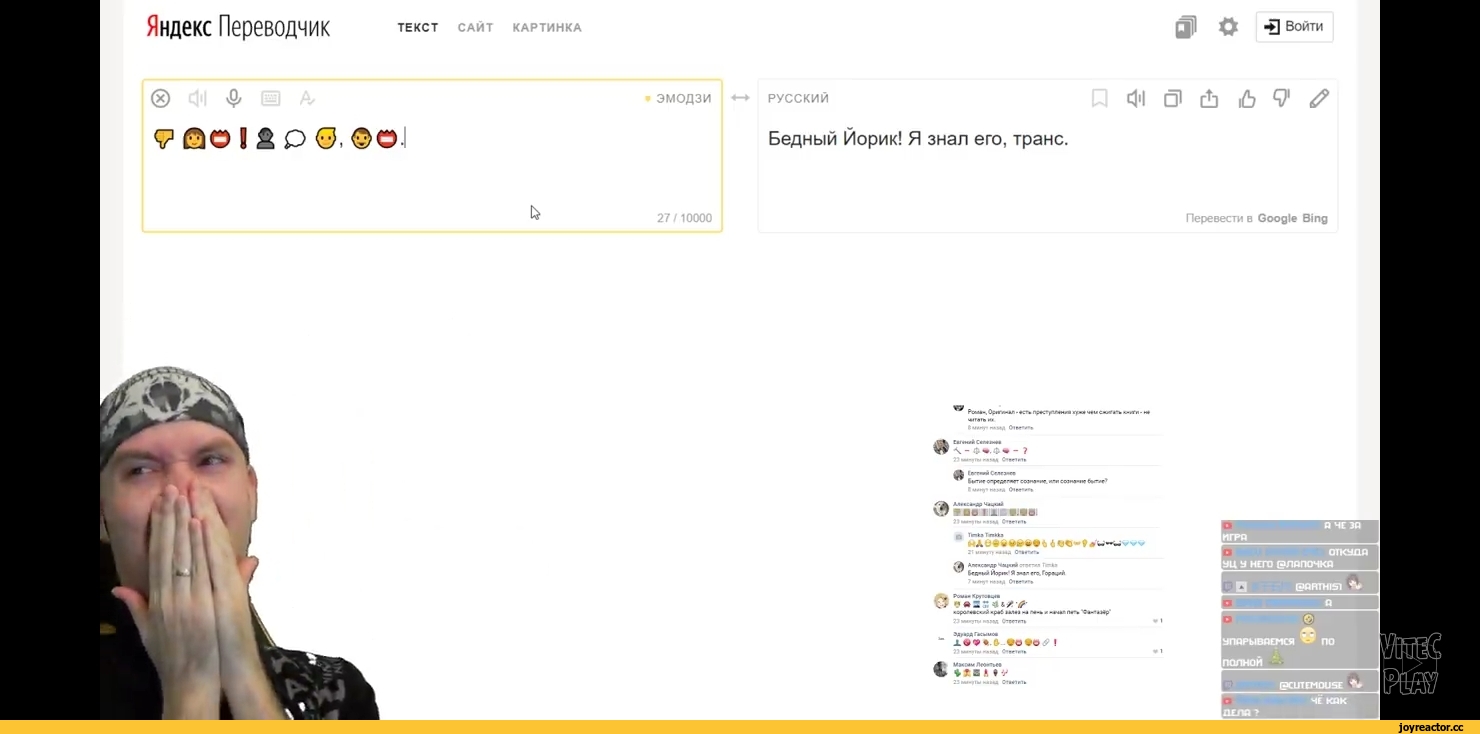Click the 27 / 10000 character counter
The width and height of the screenshot is (1480, 734).
(684, 218)
